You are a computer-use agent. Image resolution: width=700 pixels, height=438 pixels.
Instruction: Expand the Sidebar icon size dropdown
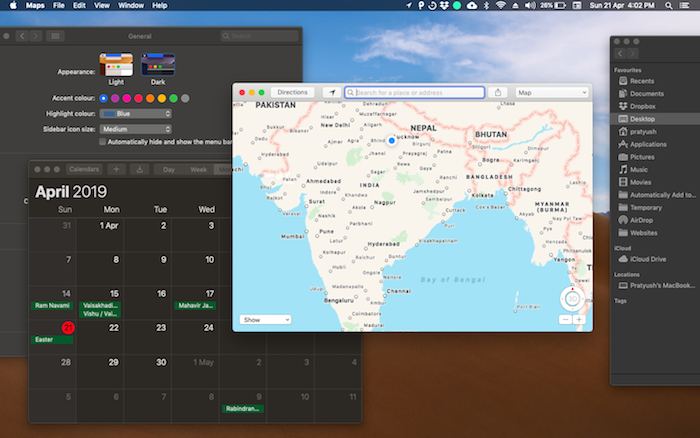(x=136, y=128)
